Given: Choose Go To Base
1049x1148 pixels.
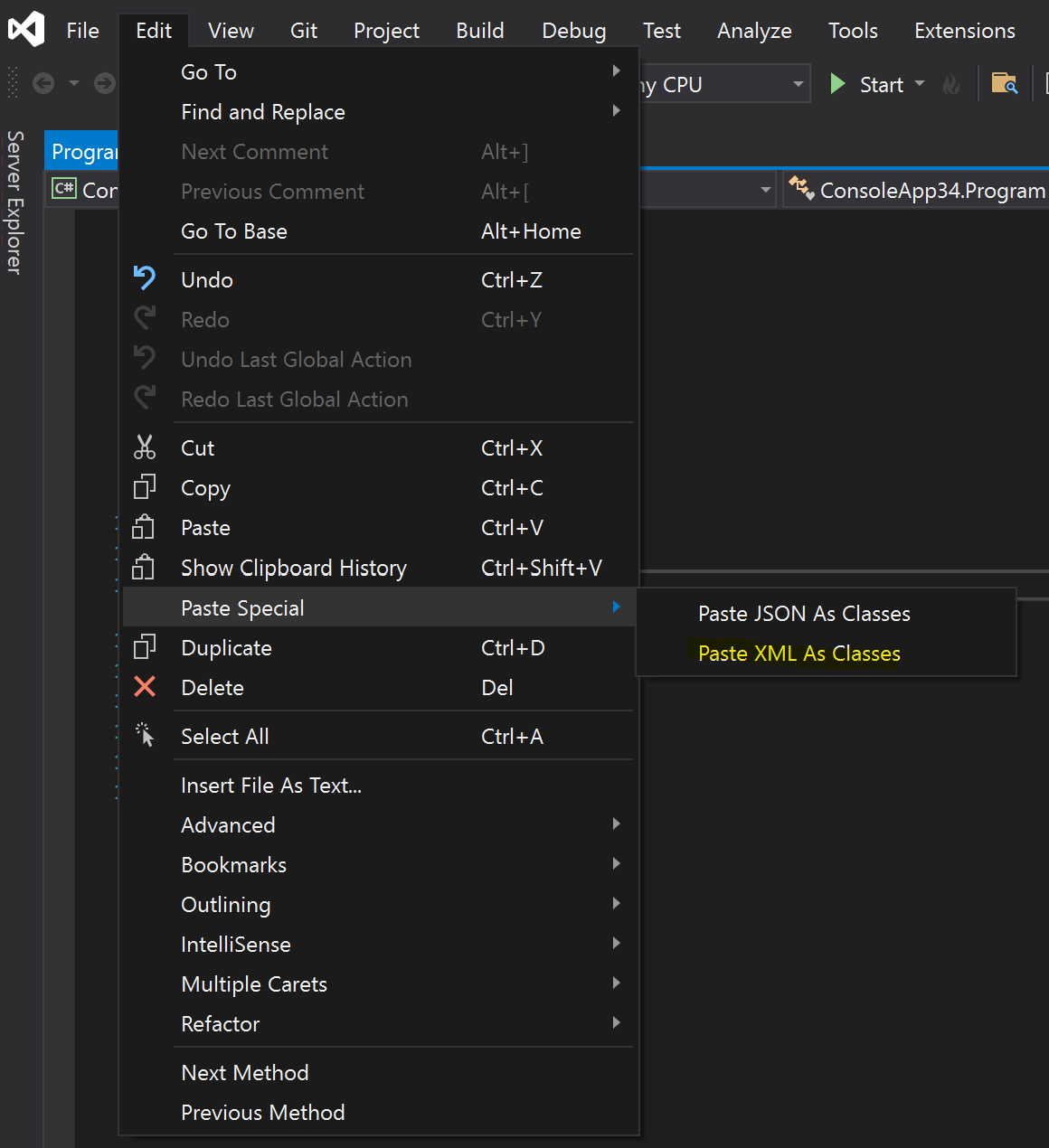Looking at the screenshot, I should [x=378, y=231].
